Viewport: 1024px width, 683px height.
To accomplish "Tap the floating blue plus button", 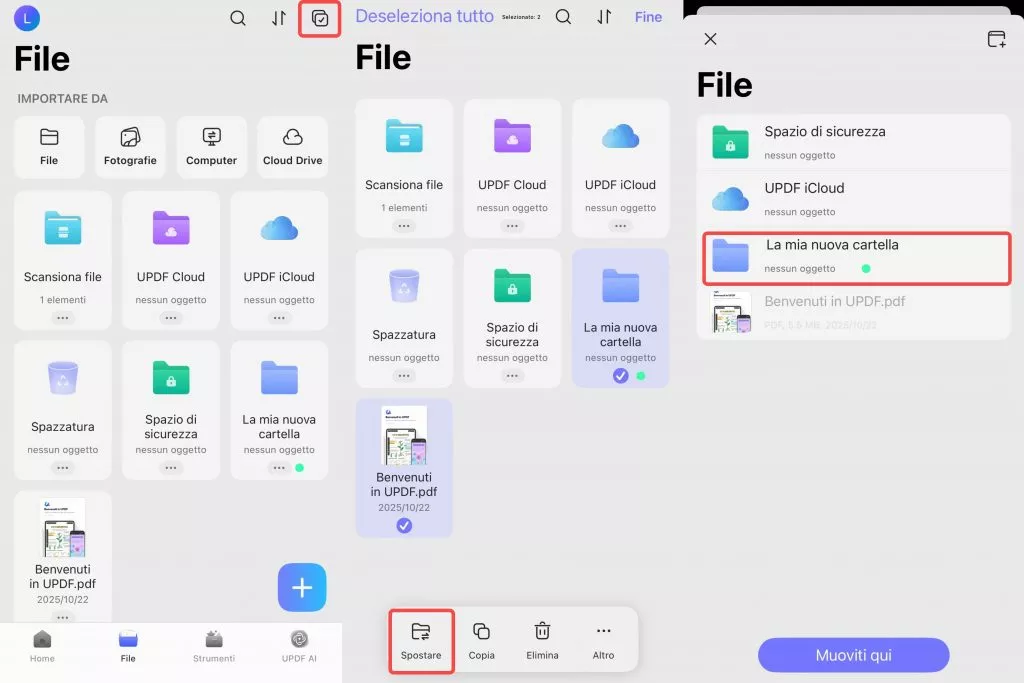I will [x=301, y=587].
